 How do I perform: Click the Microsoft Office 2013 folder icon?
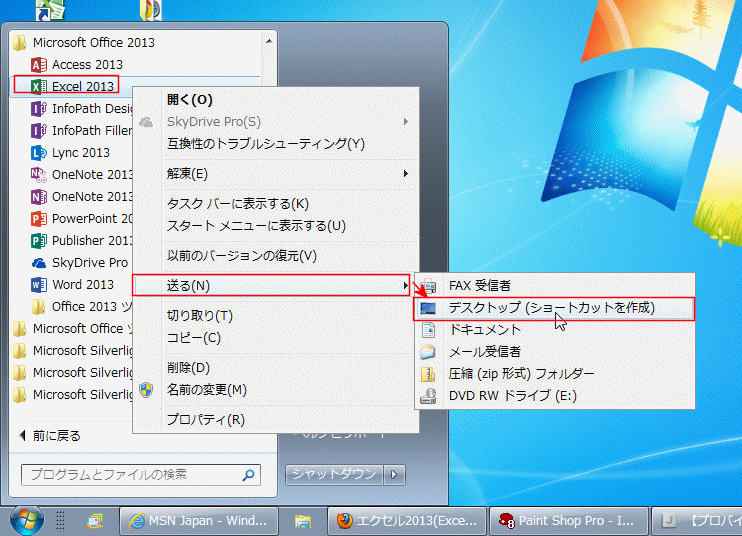[x=20, y=43]
